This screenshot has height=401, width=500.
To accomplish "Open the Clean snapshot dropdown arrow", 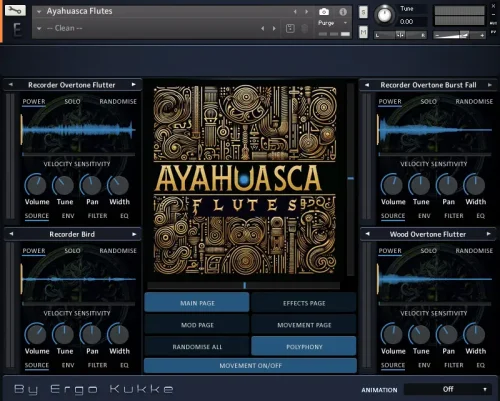I will point(39,29).
